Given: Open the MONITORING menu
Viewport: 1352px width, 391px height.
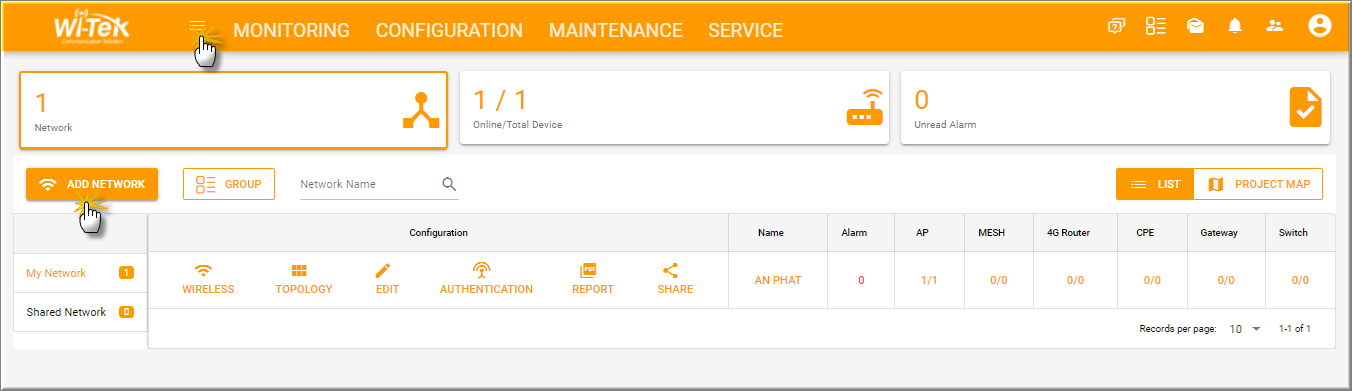Looking at the screenshot, I should point(292,30).
